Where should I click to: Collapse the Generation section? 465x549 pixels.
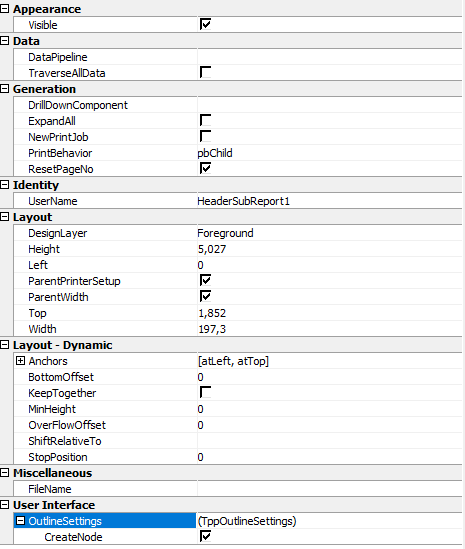pos(5,89)
